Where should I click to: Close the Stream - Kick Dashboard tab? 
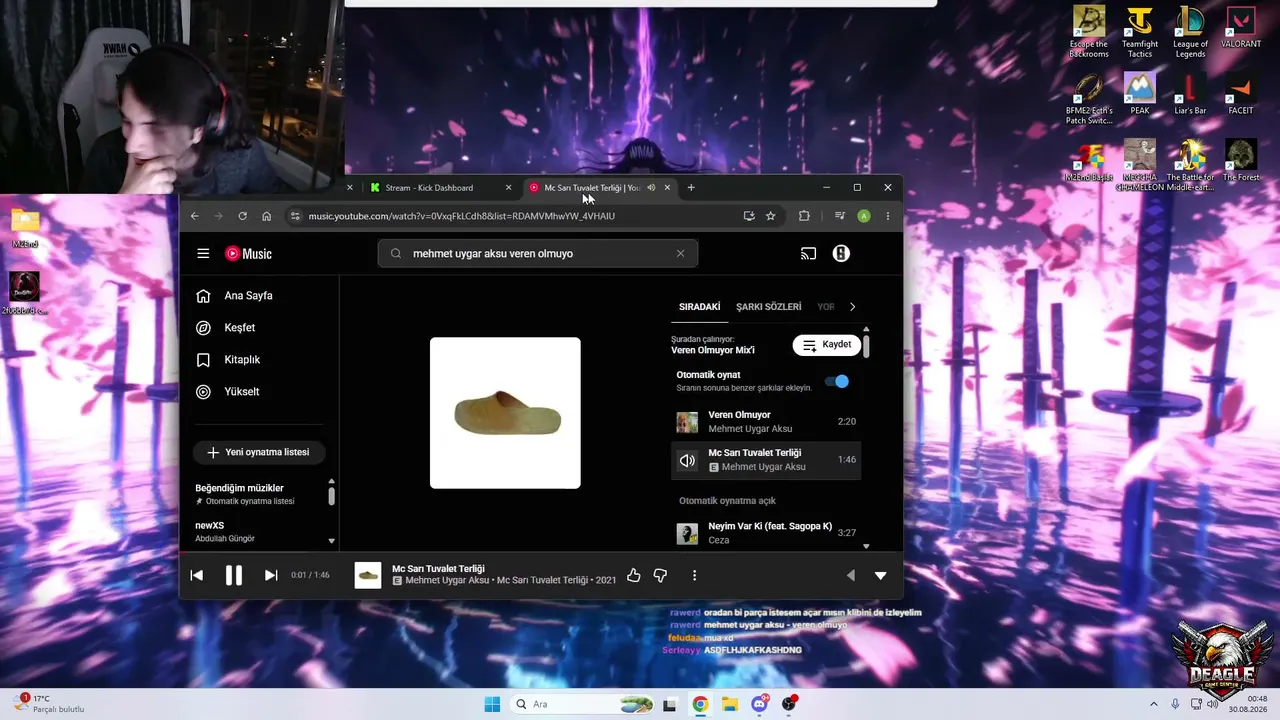pyautogui.click(x=508, y=188)
